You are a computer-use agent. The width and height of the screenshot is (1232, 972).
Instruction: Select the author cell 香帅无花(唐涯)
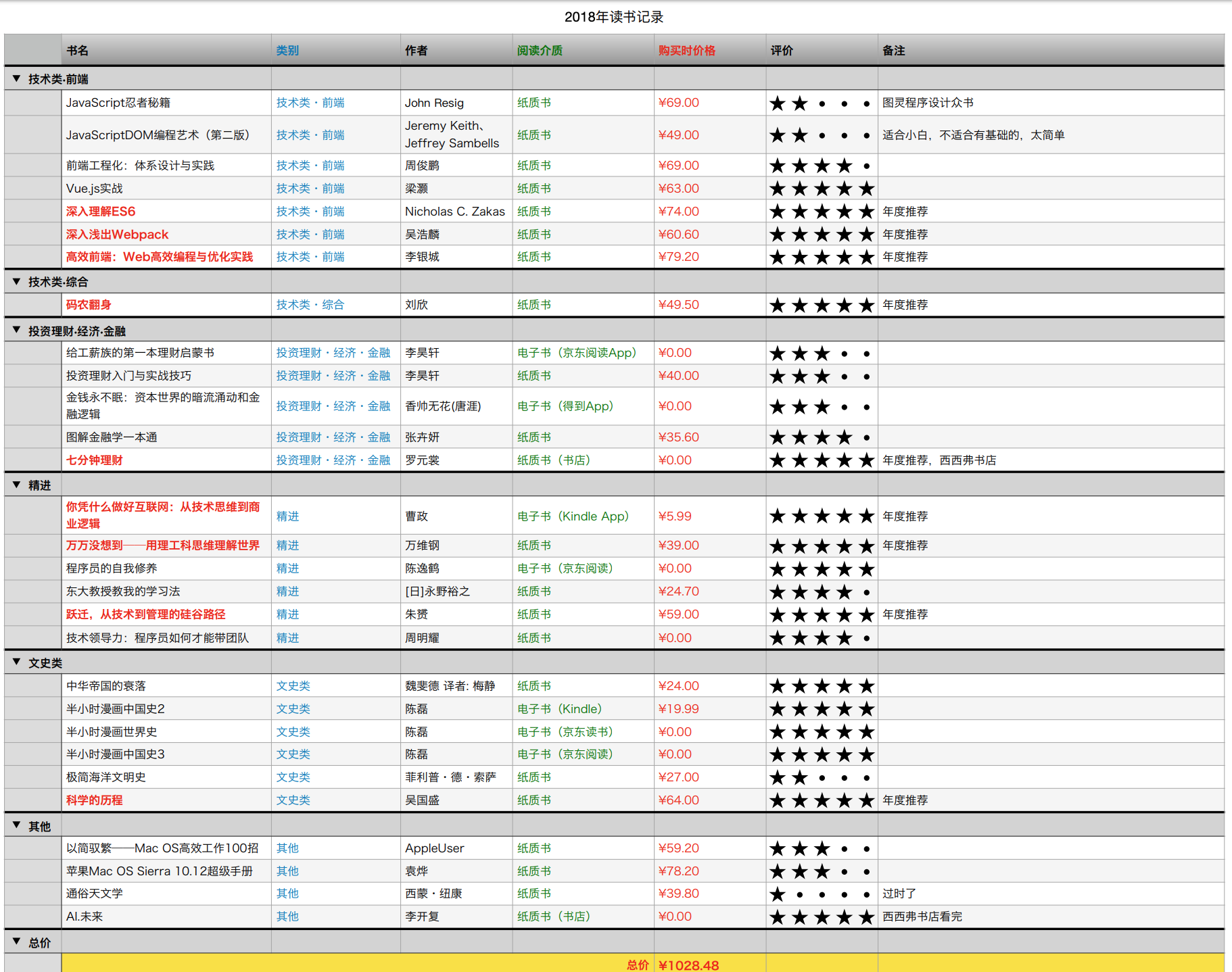click(x=456, y=406)
